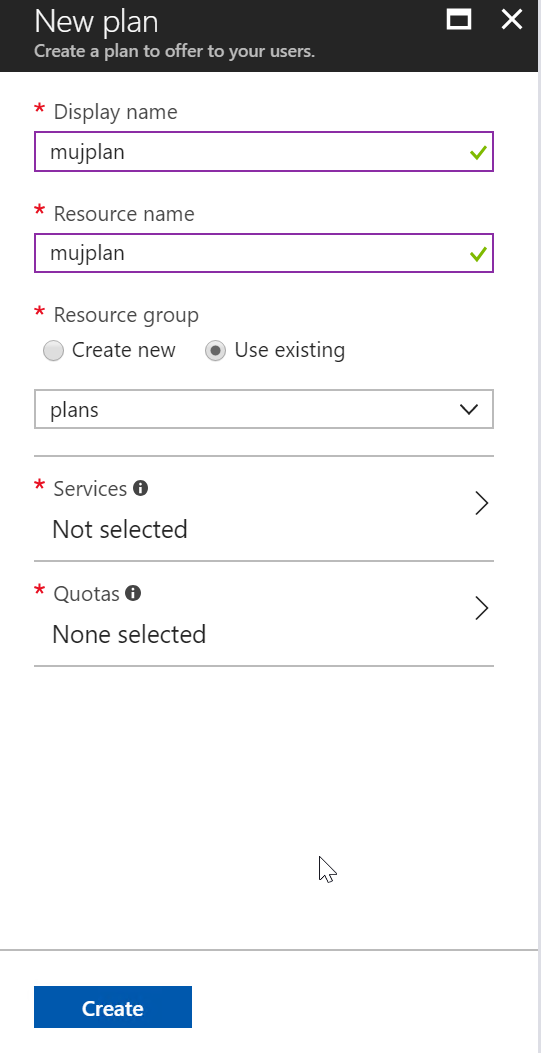
Task: Click the Resource name input field
Action: click(264, 253)
